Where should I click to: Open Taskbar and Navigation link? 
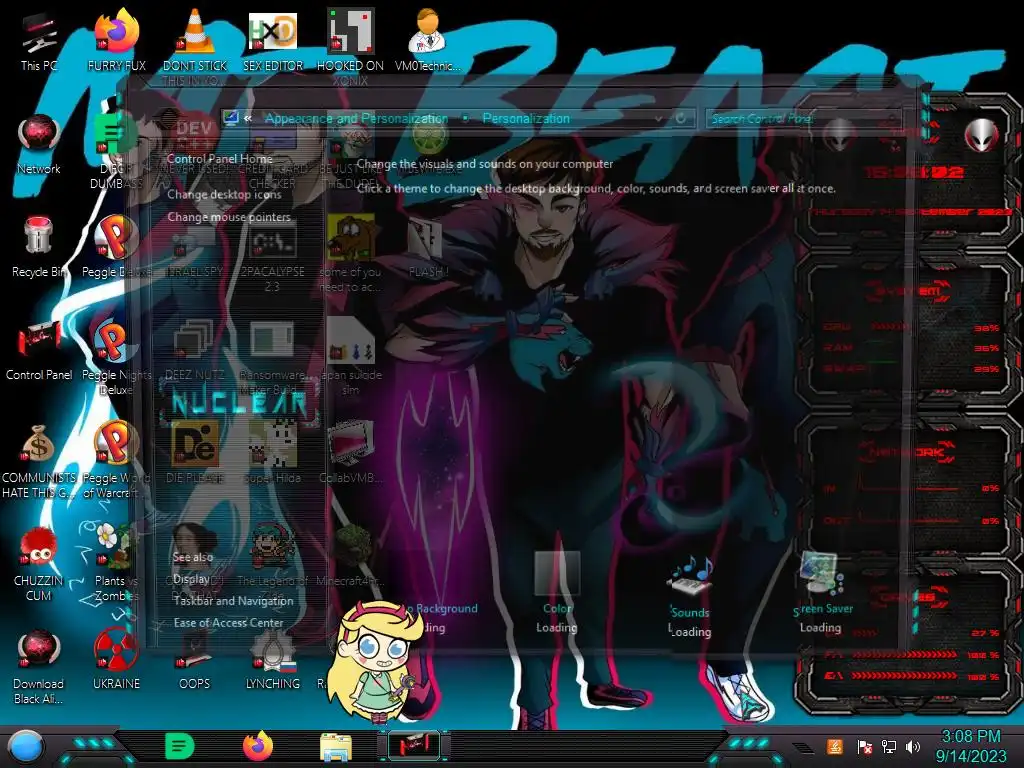coord(233,601)
